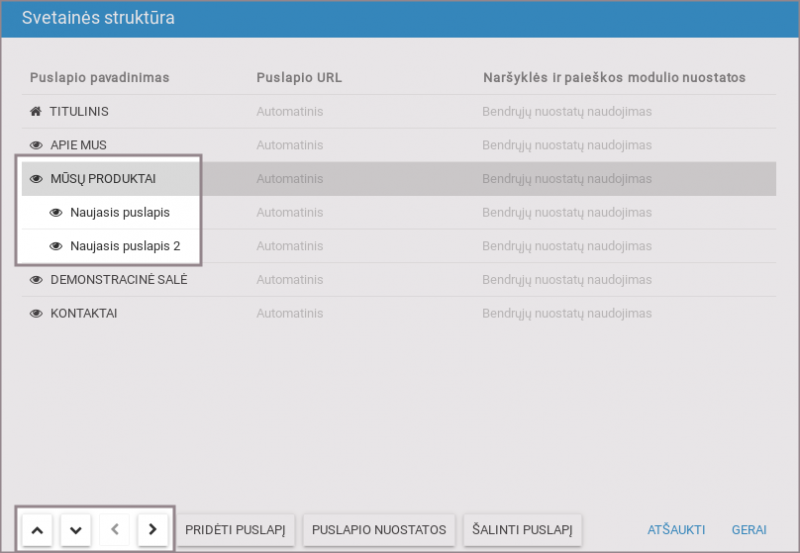Viewport: 800px width, 553px height.
Task: Select the TITULINIS page row
Action: click(x=79, y=112)
